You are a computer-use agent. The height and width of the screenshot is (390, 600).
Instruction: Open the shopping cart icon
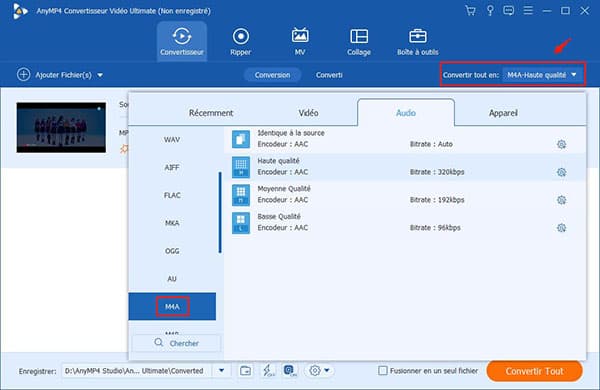click(470, 10)
